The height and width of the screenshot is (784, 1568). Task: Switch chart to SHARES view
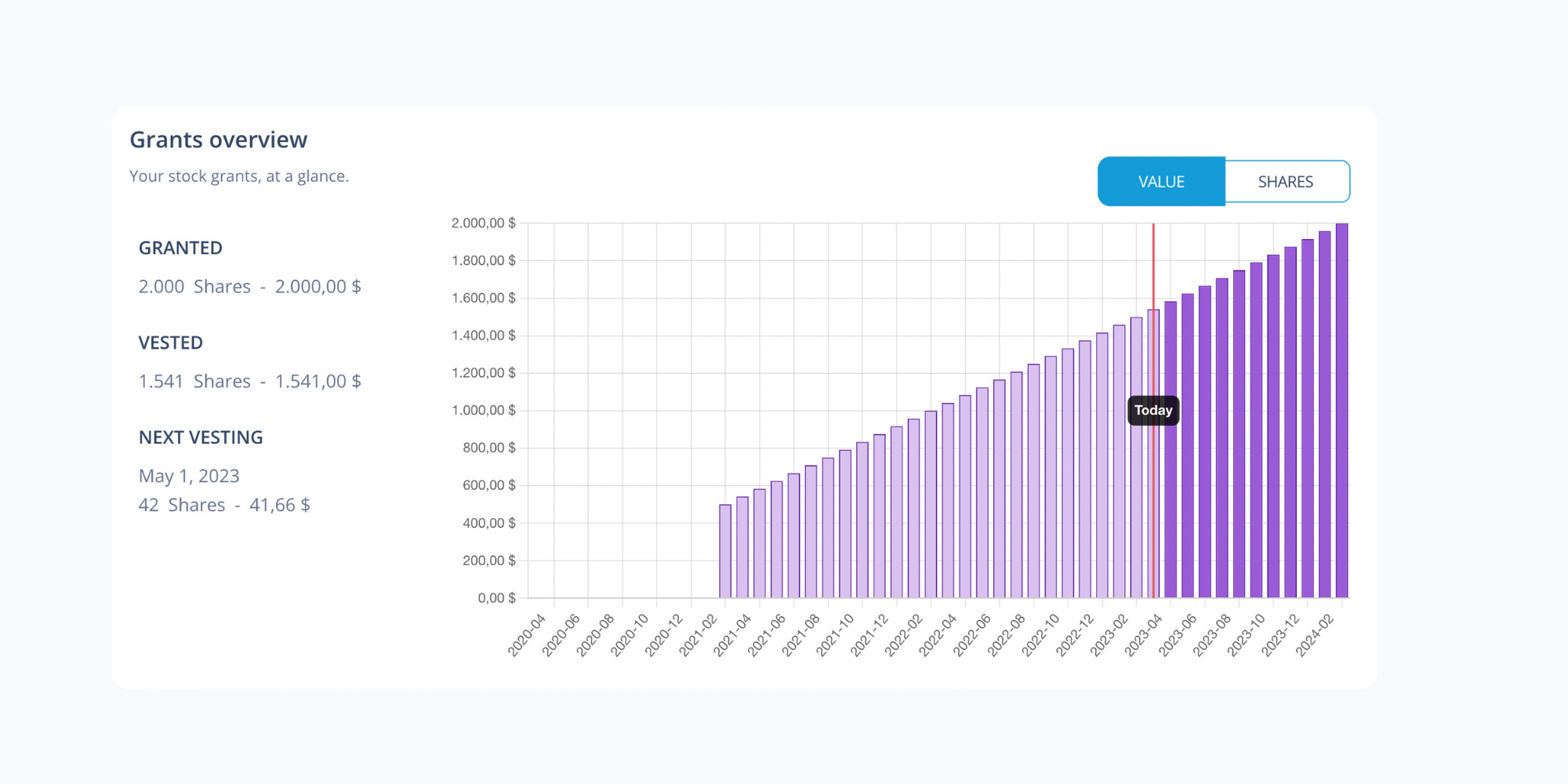tap(1287, 182)
